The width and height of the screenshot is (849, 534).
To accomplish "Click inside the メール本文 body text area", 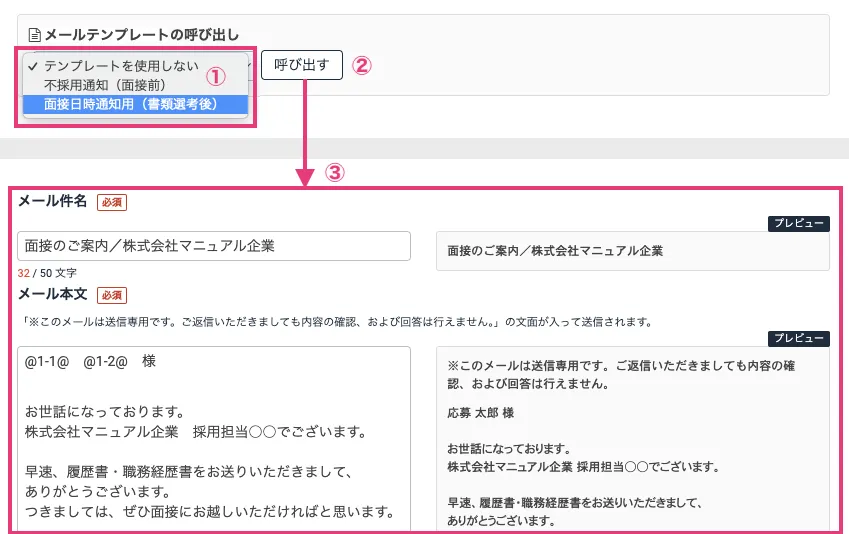I will tap(214, 440).
